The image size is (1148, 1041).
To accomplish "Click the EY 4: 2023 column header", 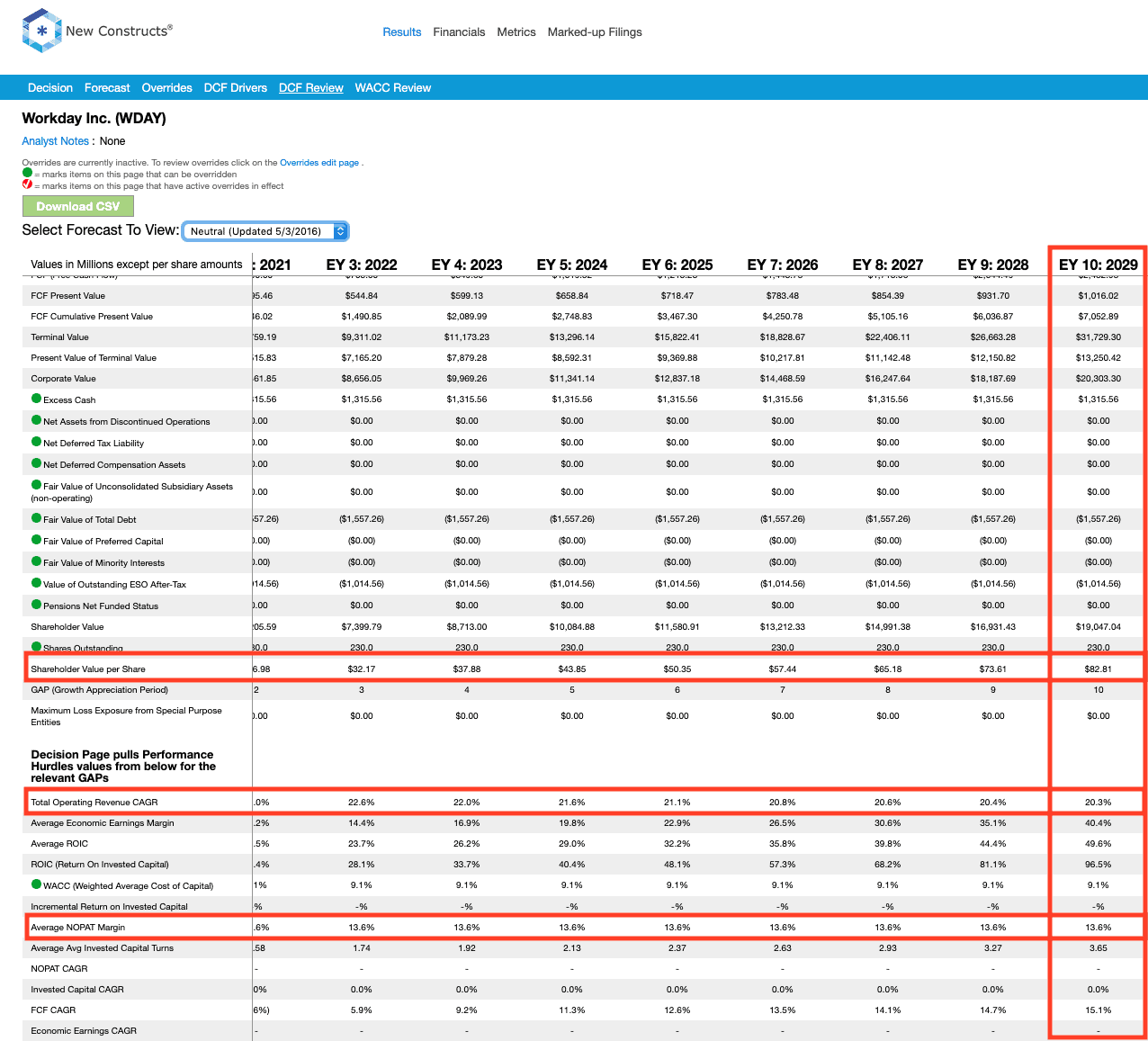I will (x=467, y=265).
